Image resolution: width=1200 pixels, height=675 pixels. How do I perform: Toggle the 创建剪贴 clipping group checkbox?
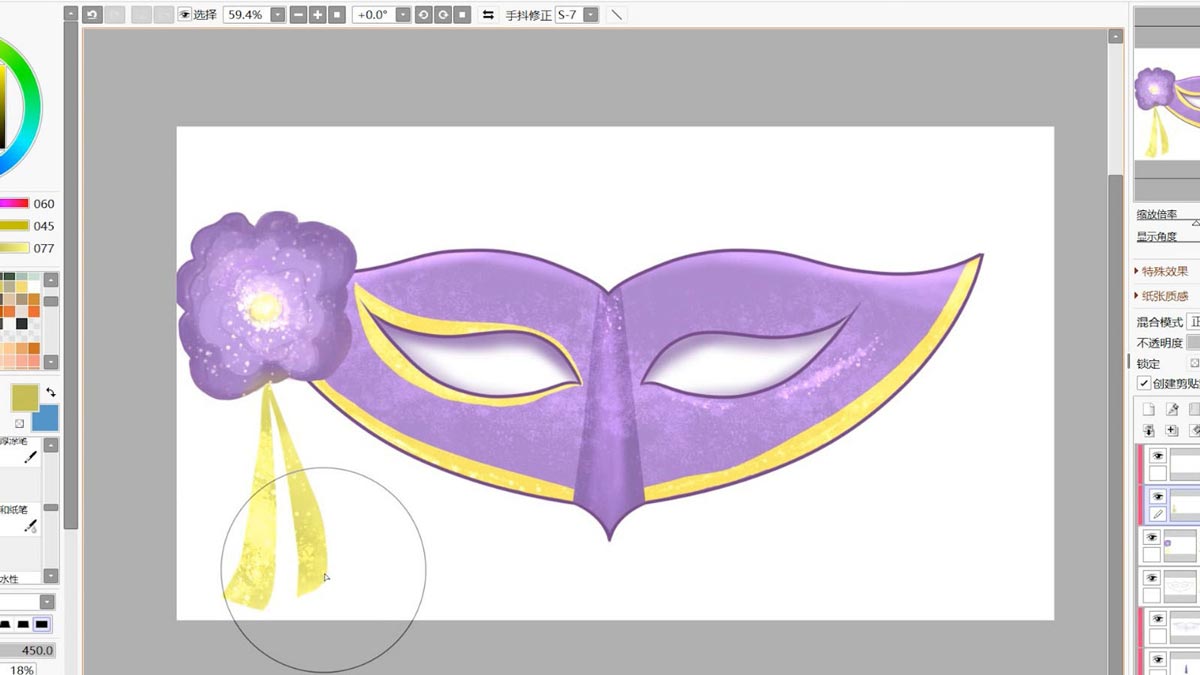click(x=1144, y=383)
